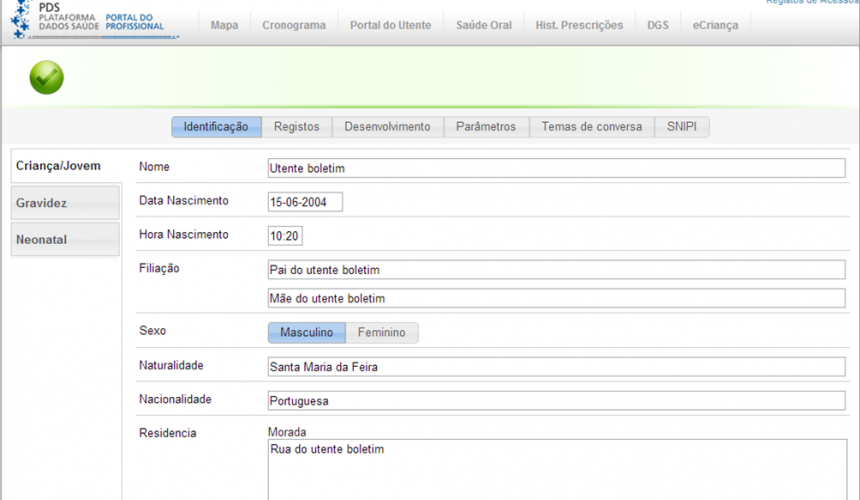Select Masculino sex option

pos(306,333)
